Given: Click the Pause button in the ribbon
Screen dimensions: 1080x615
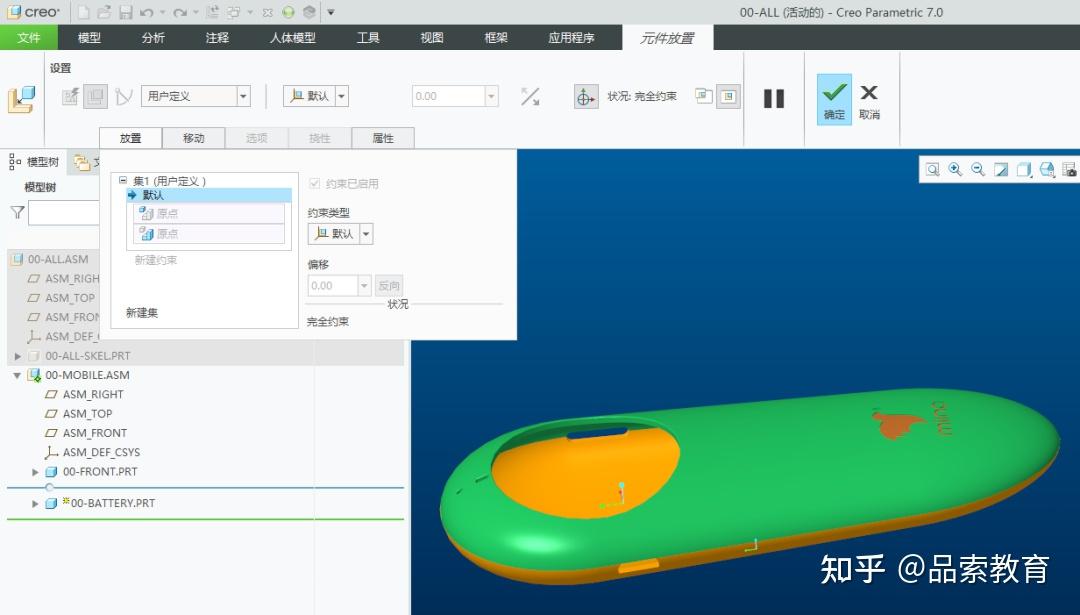Looking at the screenshot, I should (x=773, y=96).
